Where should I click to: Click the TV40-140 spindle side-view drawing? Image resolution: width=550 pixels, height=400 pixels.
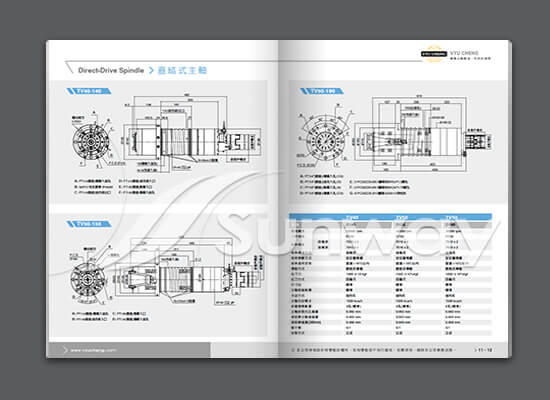(x=191, y=137)
